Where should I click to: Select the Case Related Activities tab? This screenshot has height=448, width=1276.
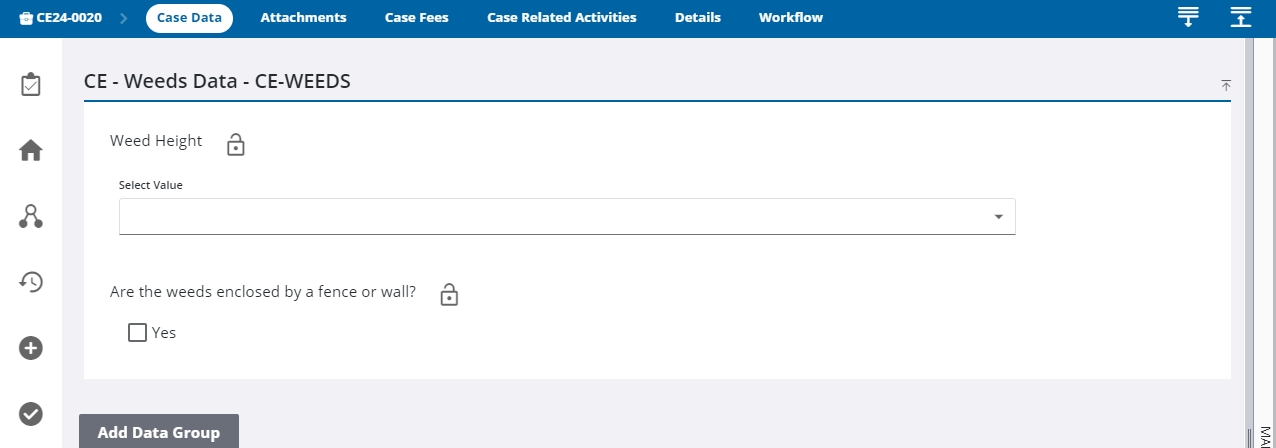(561, 18)
